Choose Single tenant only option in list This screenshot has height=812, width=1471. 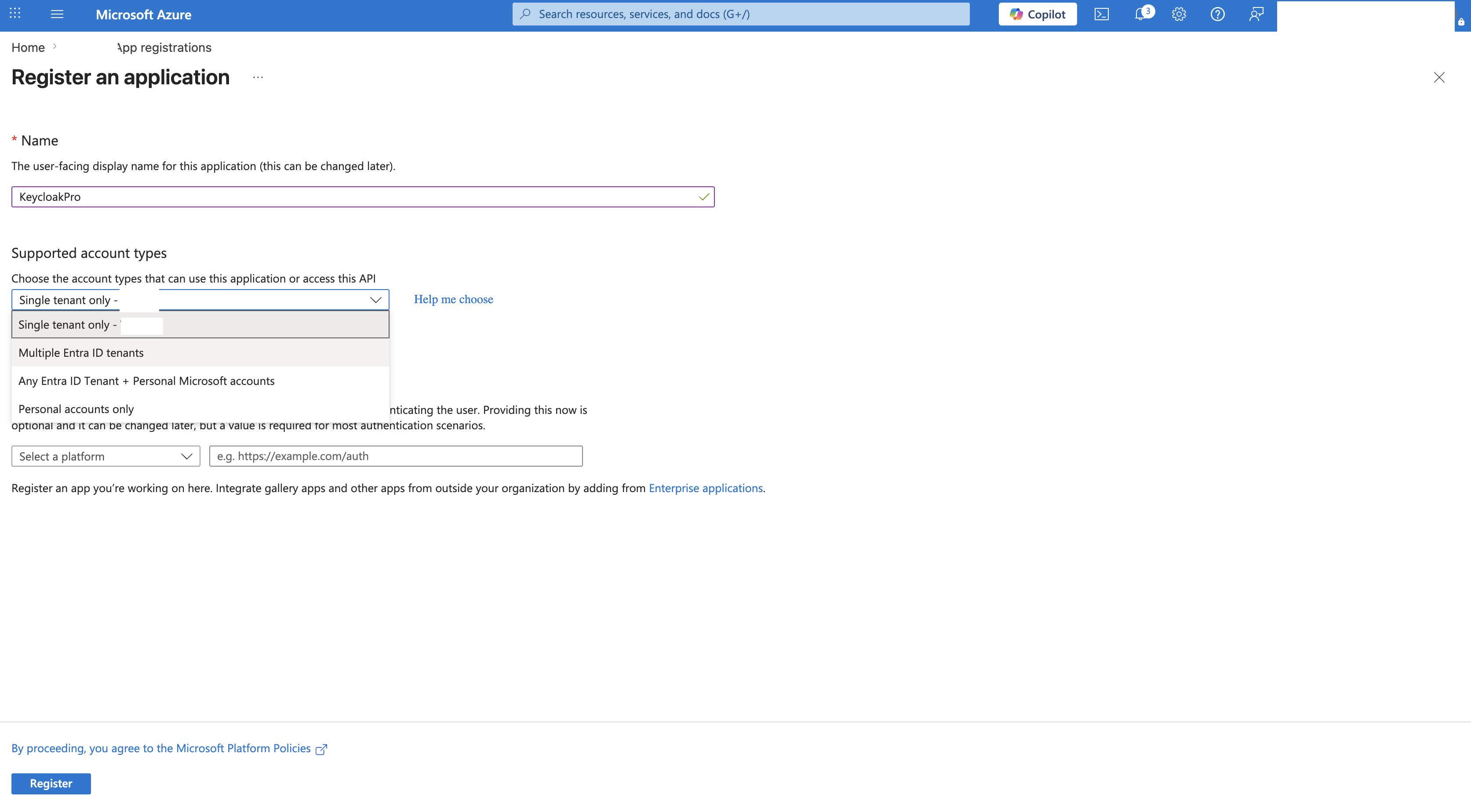pyautogui.click(x=200, y=325)
